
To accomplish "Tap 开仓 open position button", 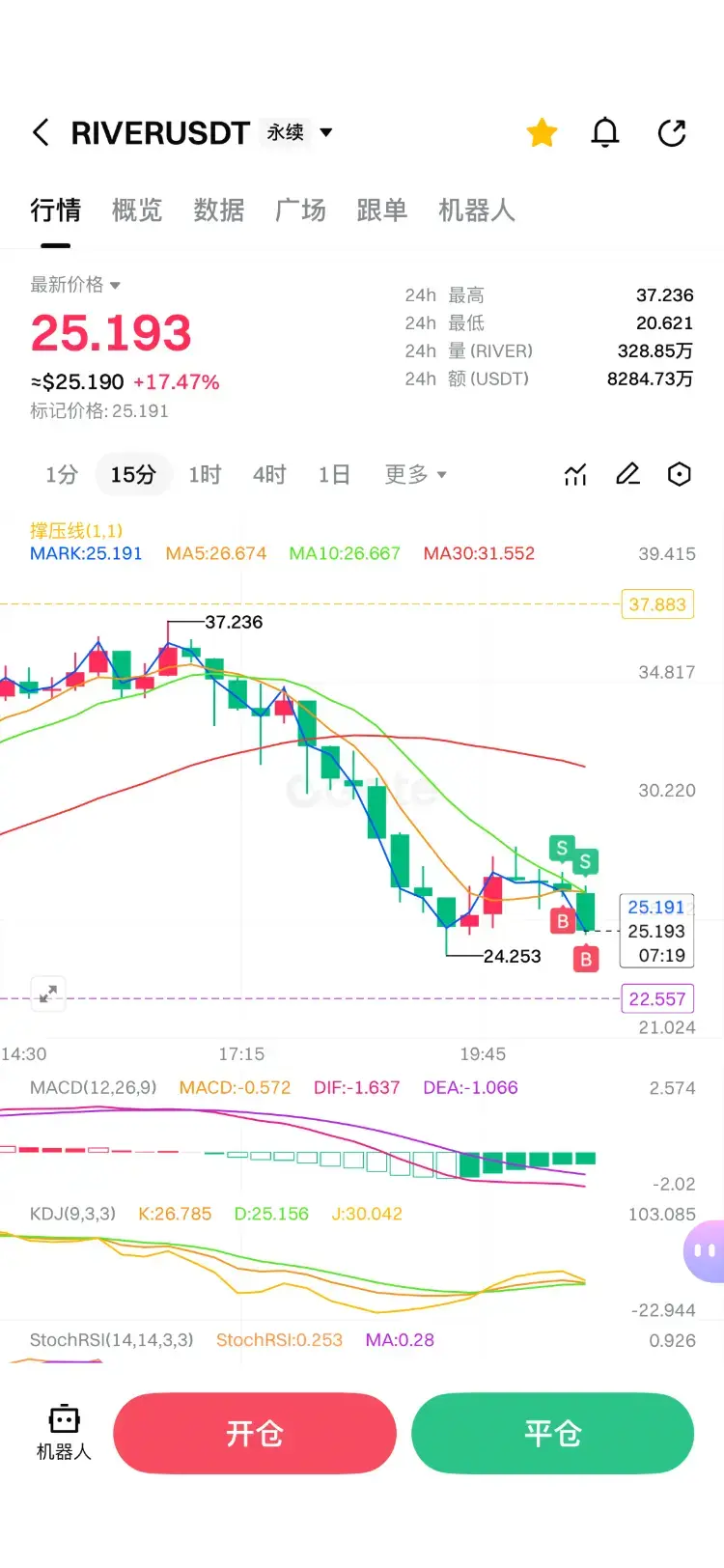I will tap(255, 1433).
